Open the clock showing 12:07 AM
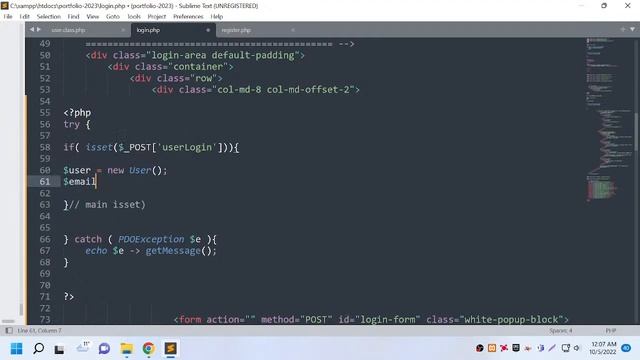640x360 pixels. (x=603, y=348)
